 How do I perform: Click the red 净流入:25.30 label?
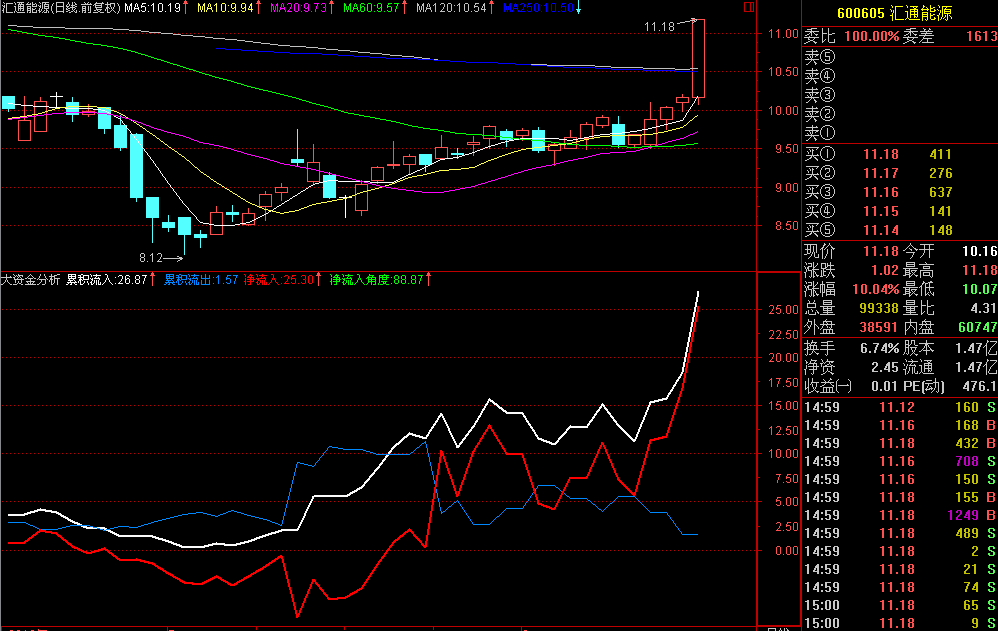(279, 280)
